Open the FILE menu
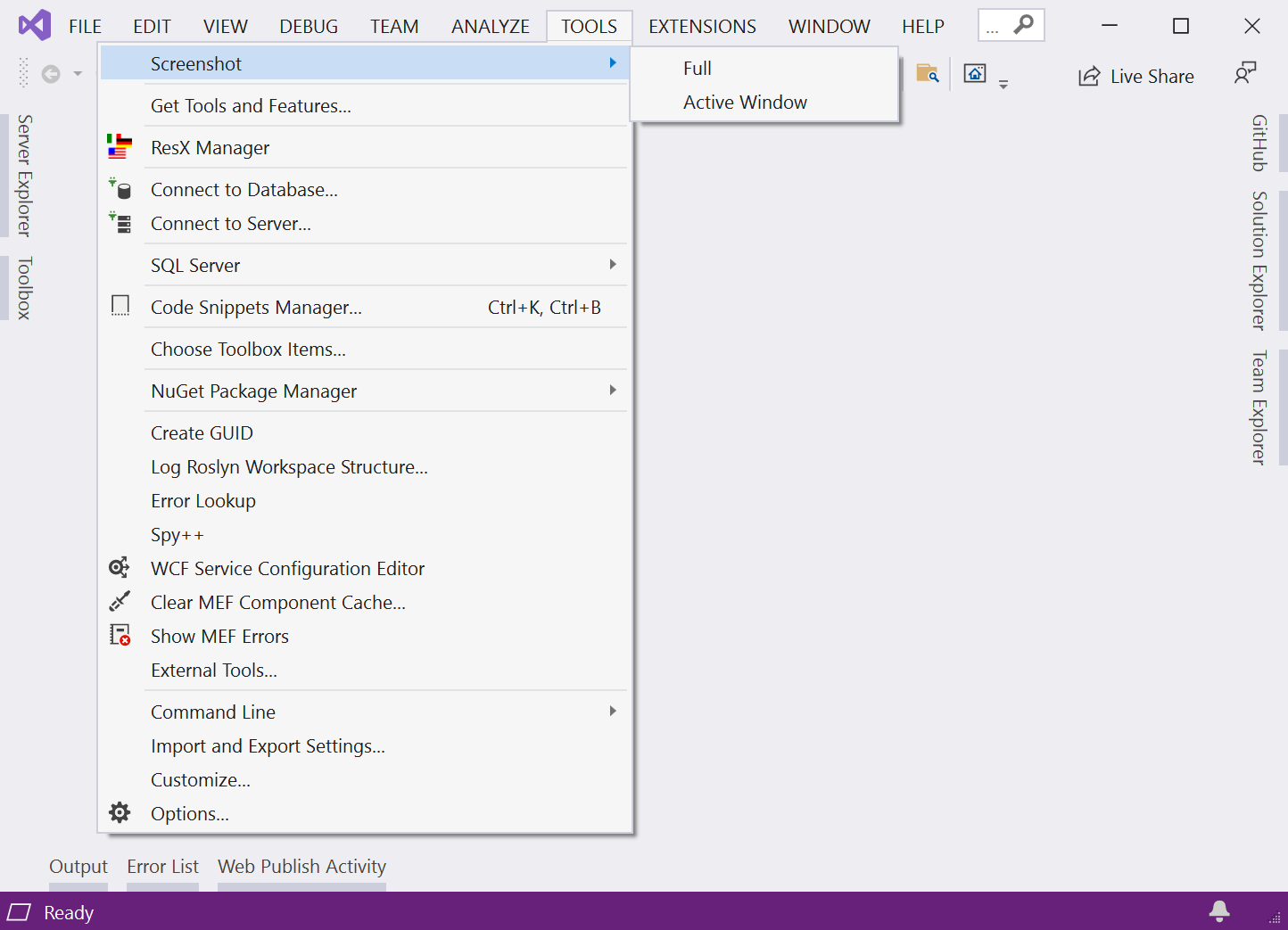The height and width of the screenshot is (930, 1288). pyautogui.click(x=85, y=27)
